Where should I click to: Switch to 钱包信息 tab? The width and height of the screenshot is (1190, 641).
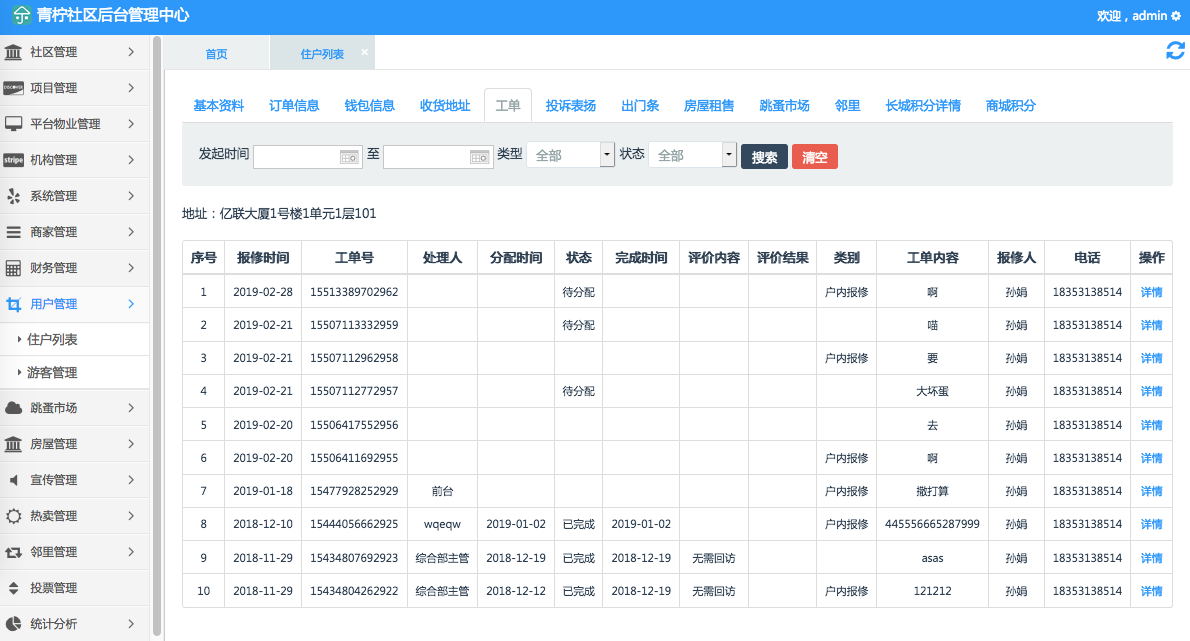[x=370, y=105]
